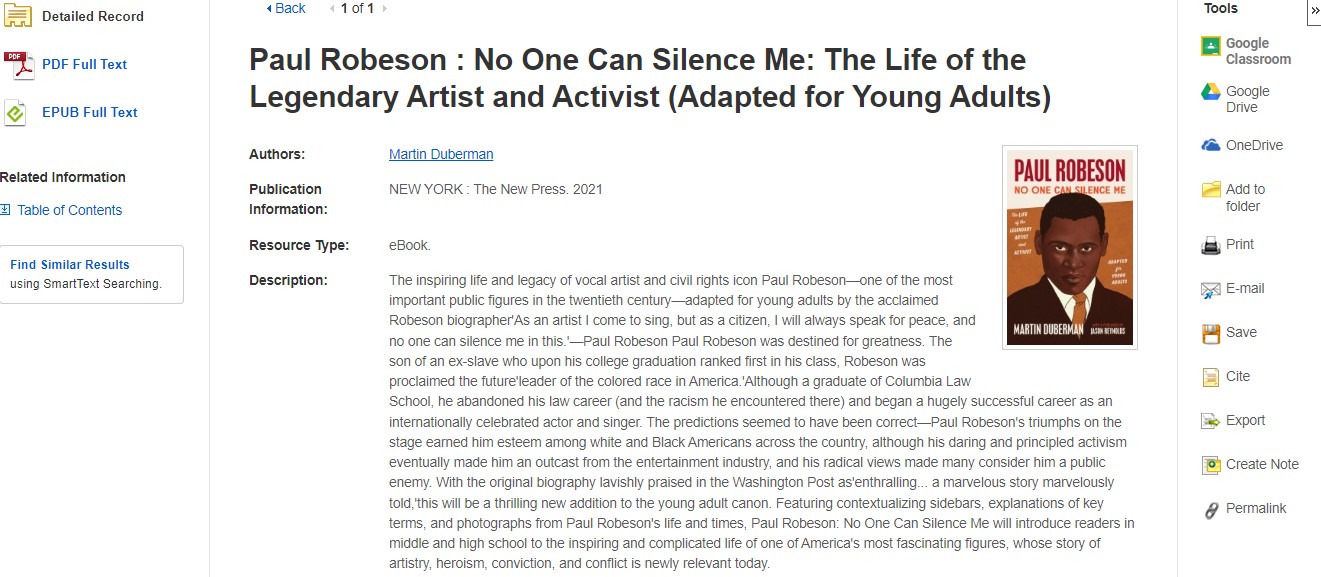Click the Export tool icon
This screenshot has width=1321, height=577.
[1210, 421]
